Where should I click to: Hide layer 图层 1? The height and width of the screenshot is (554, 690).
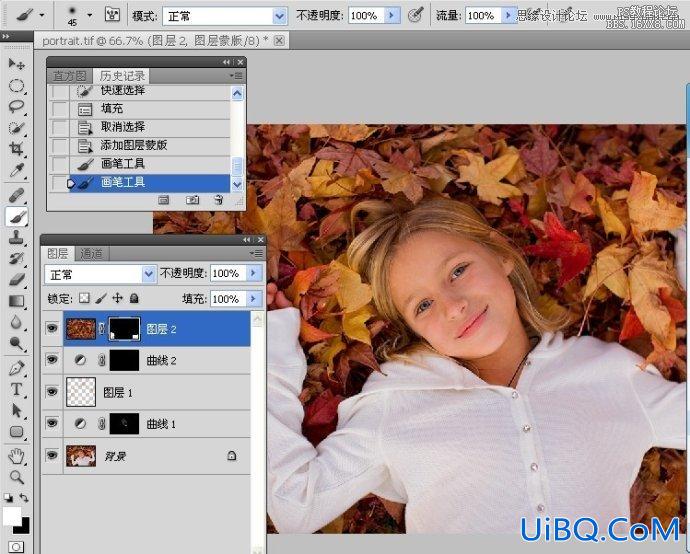[52, 391]
